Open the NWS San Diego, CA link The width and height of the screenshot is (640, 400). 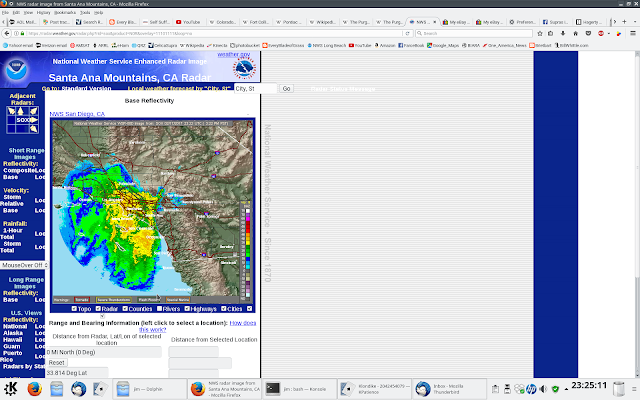77,114
